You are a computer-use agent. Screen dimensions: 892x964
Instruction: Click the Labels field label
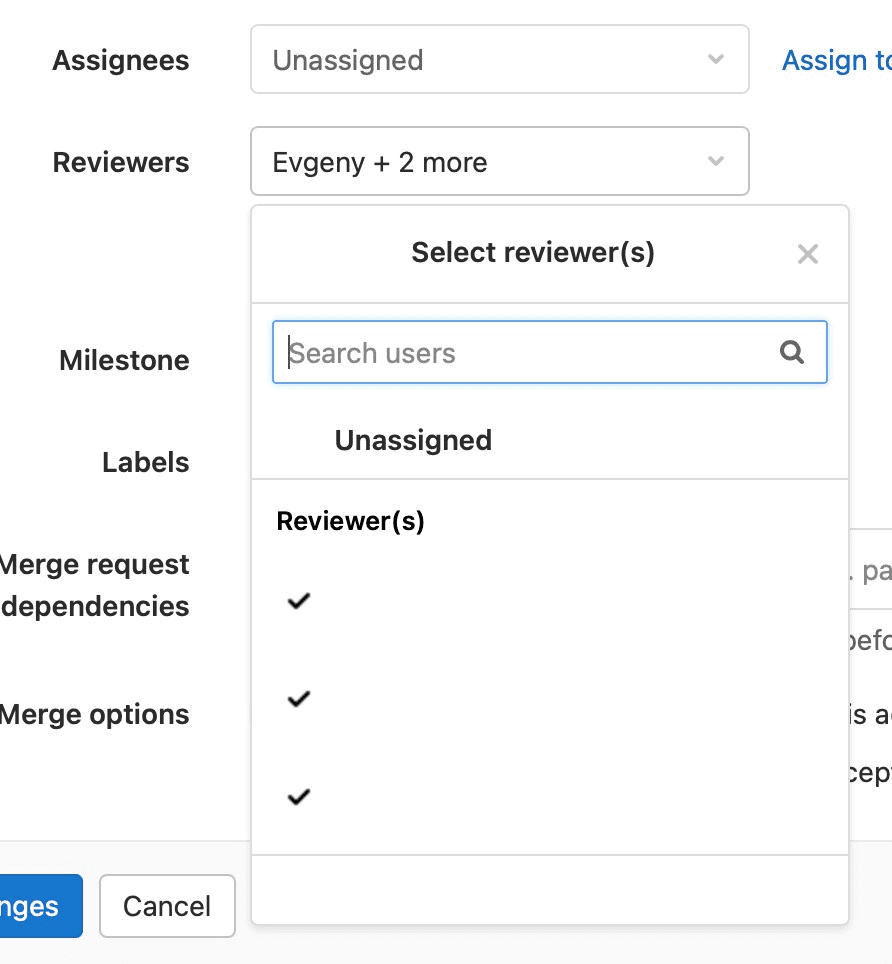[x=145, y=462]
